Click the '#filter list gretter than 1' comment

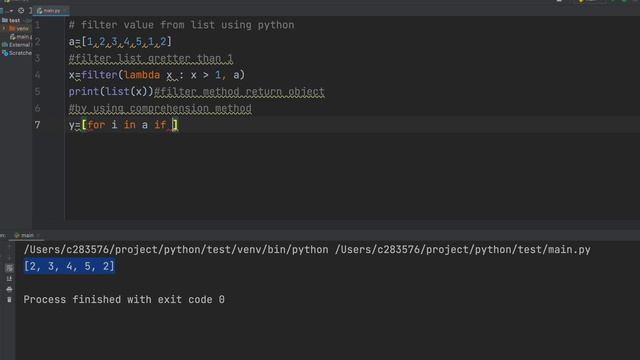[x=151, y=58]
